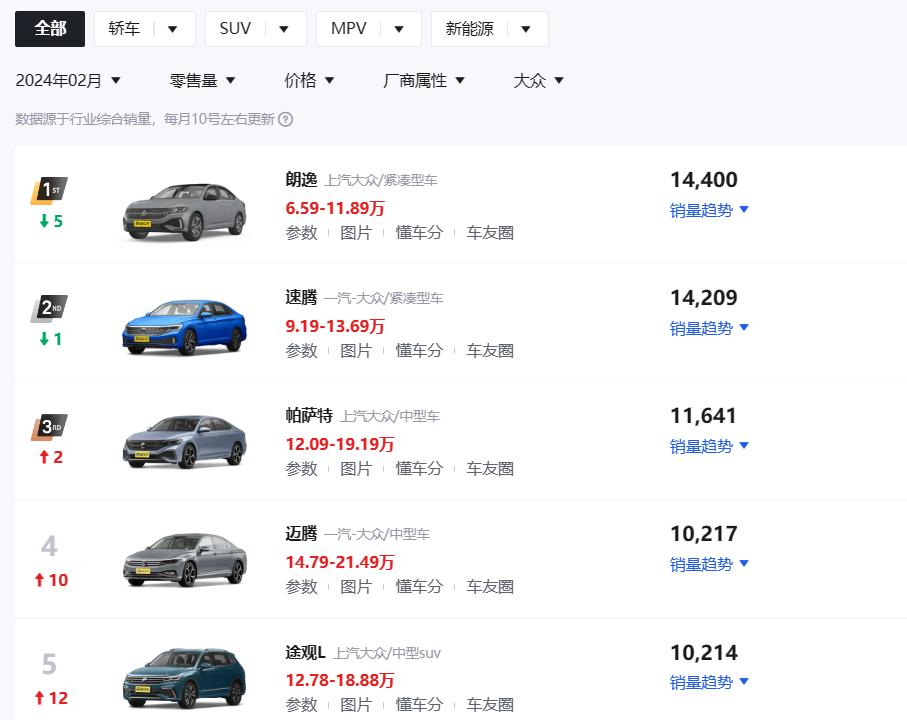Open 车友圈 for 帕萨特

pos(490,468)
